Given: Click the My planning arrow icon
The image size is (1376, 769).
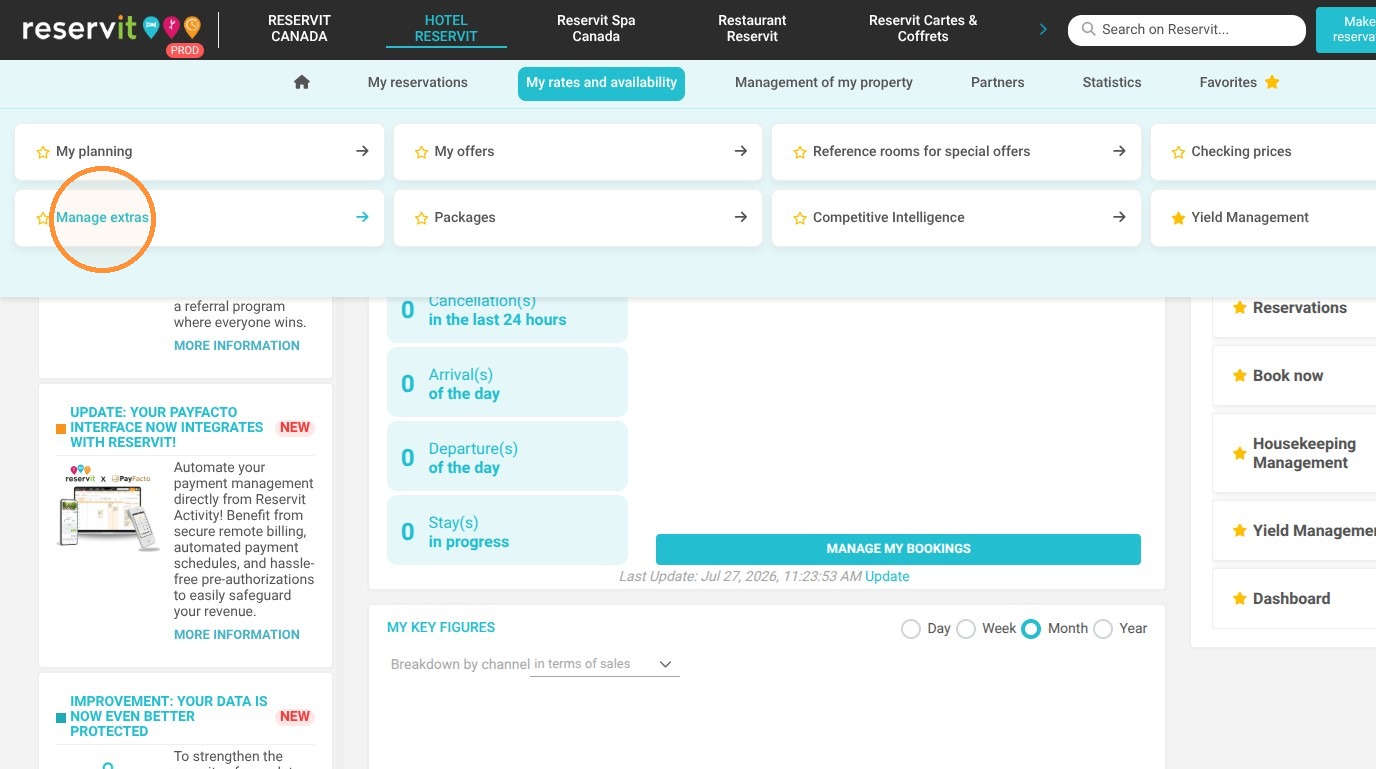Looking at the screenshot, I should (x=362, y=151).
